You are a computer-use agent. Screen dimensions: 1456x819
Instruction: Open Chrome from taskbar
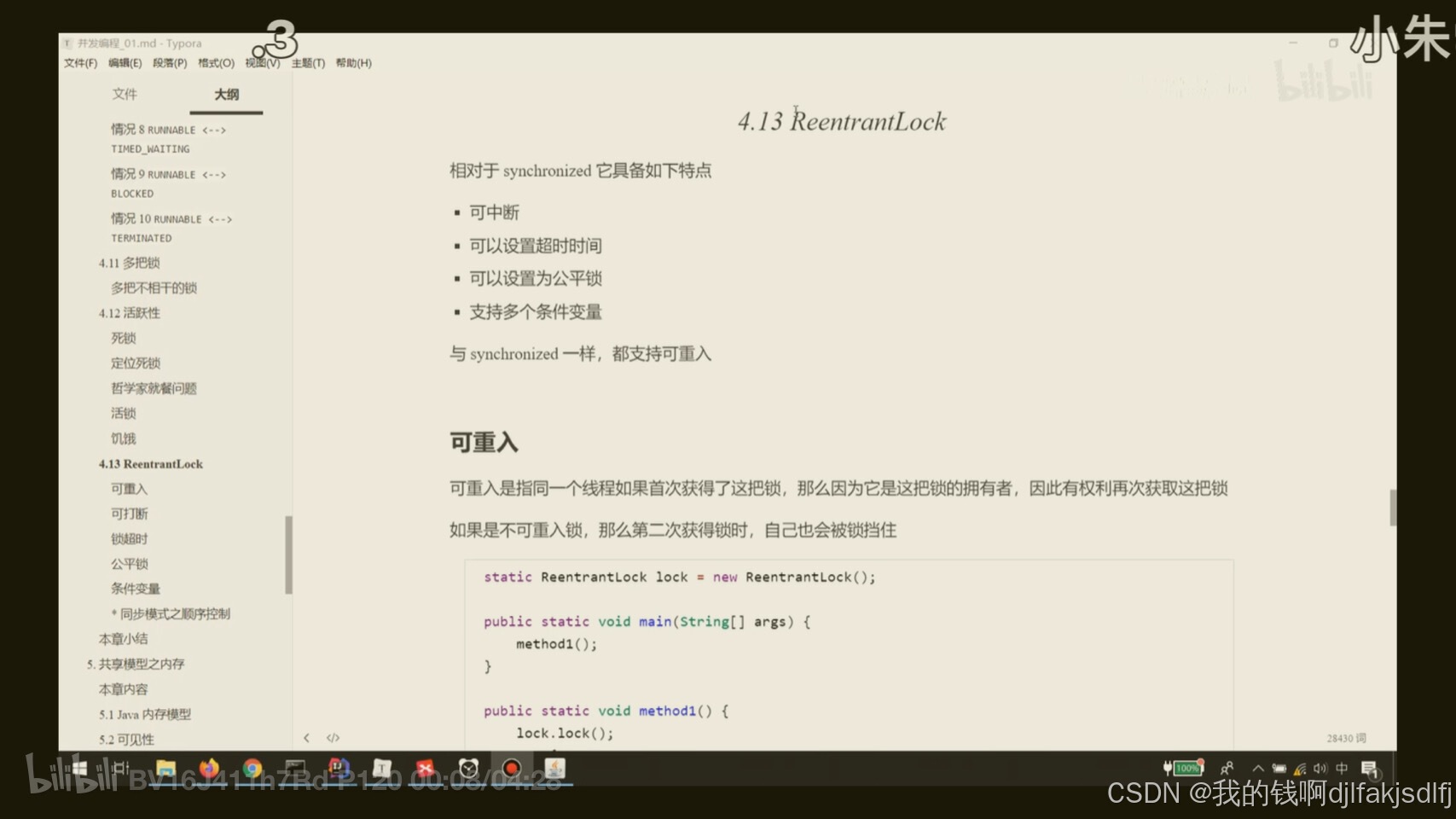click(x=252, y=769)
